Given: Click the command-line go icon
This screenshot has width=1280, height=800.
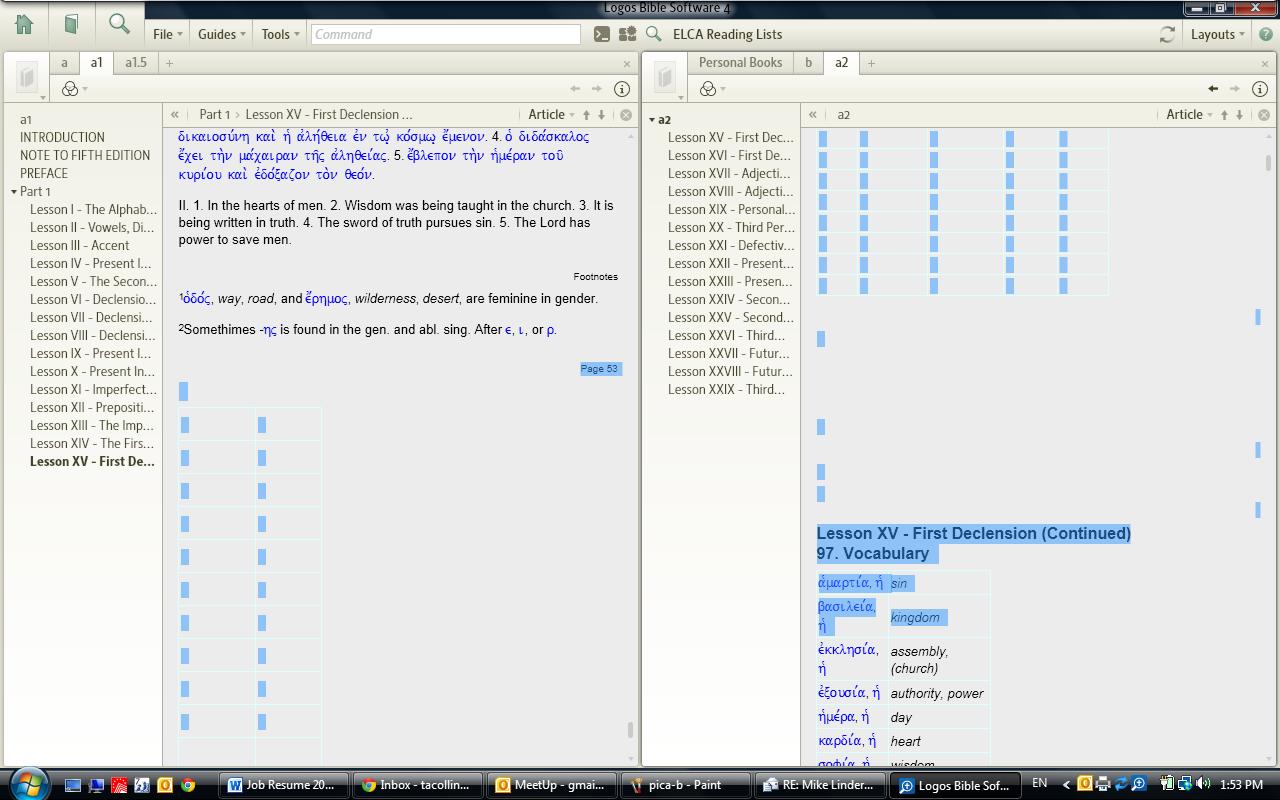Looking at the screenshot, I should click(x=601, y=34).
